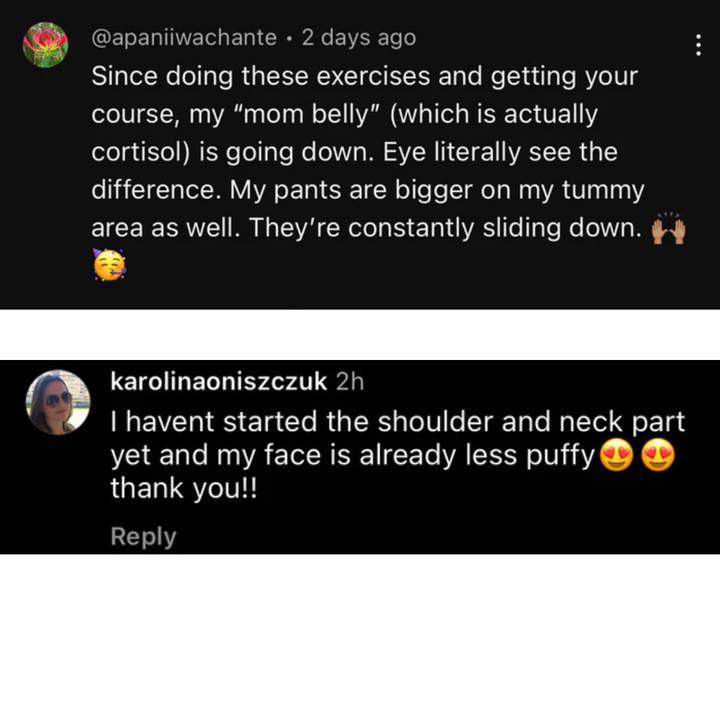Click the "2 days ago" timestamp
The height and width of the screenshot is (720, 720).
pyautogui.click(x=358, y=38)
